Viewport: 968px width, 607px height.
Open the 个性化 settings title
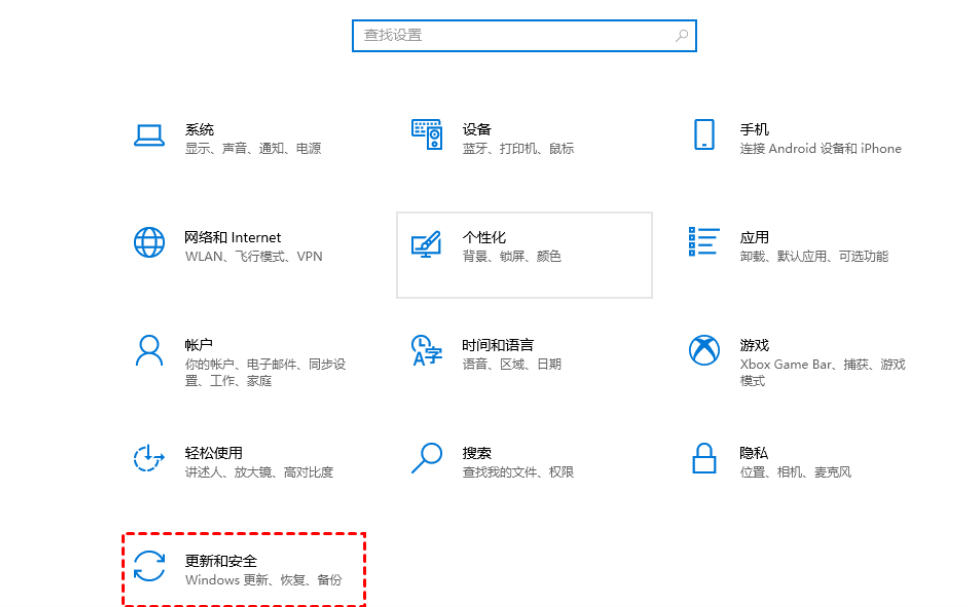[484, 237]
